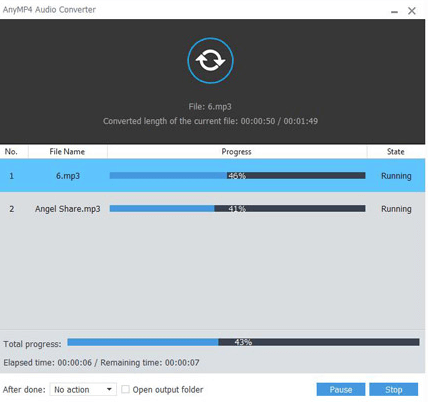Click the 46% progress bar for 6.mp3

pos(237,176)
